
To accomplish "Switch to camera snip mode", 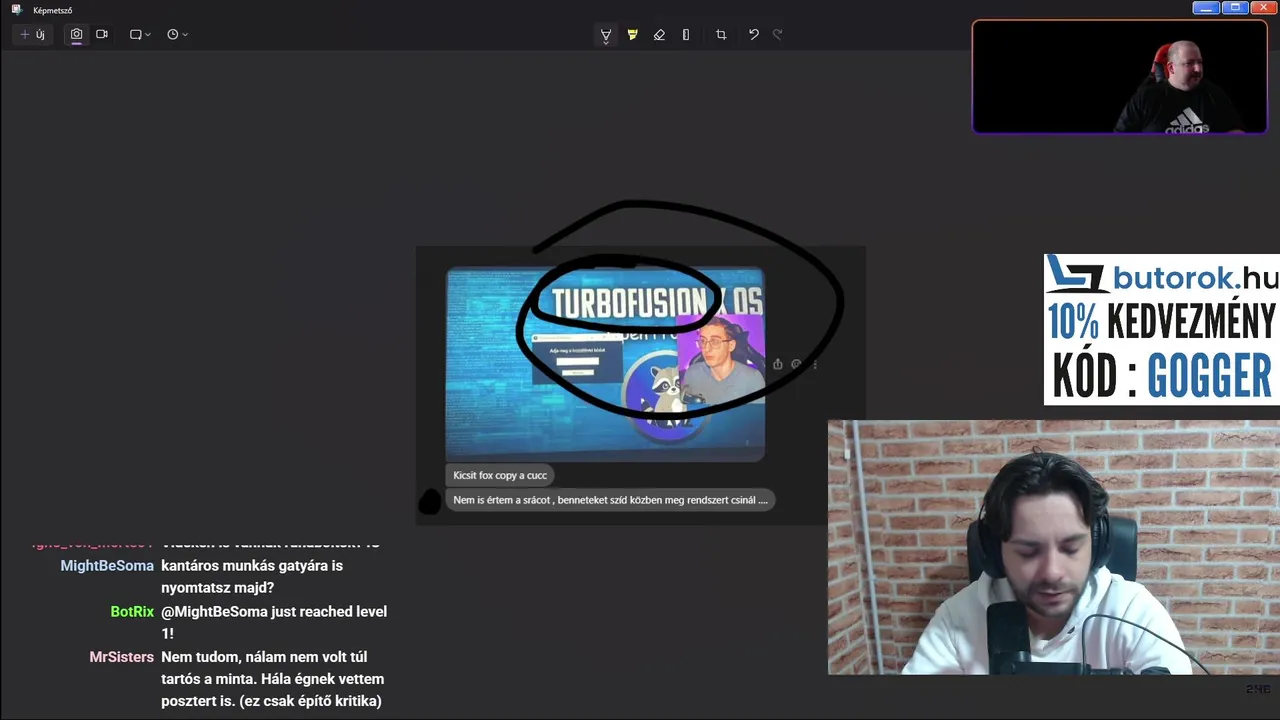I will [76, 34].
